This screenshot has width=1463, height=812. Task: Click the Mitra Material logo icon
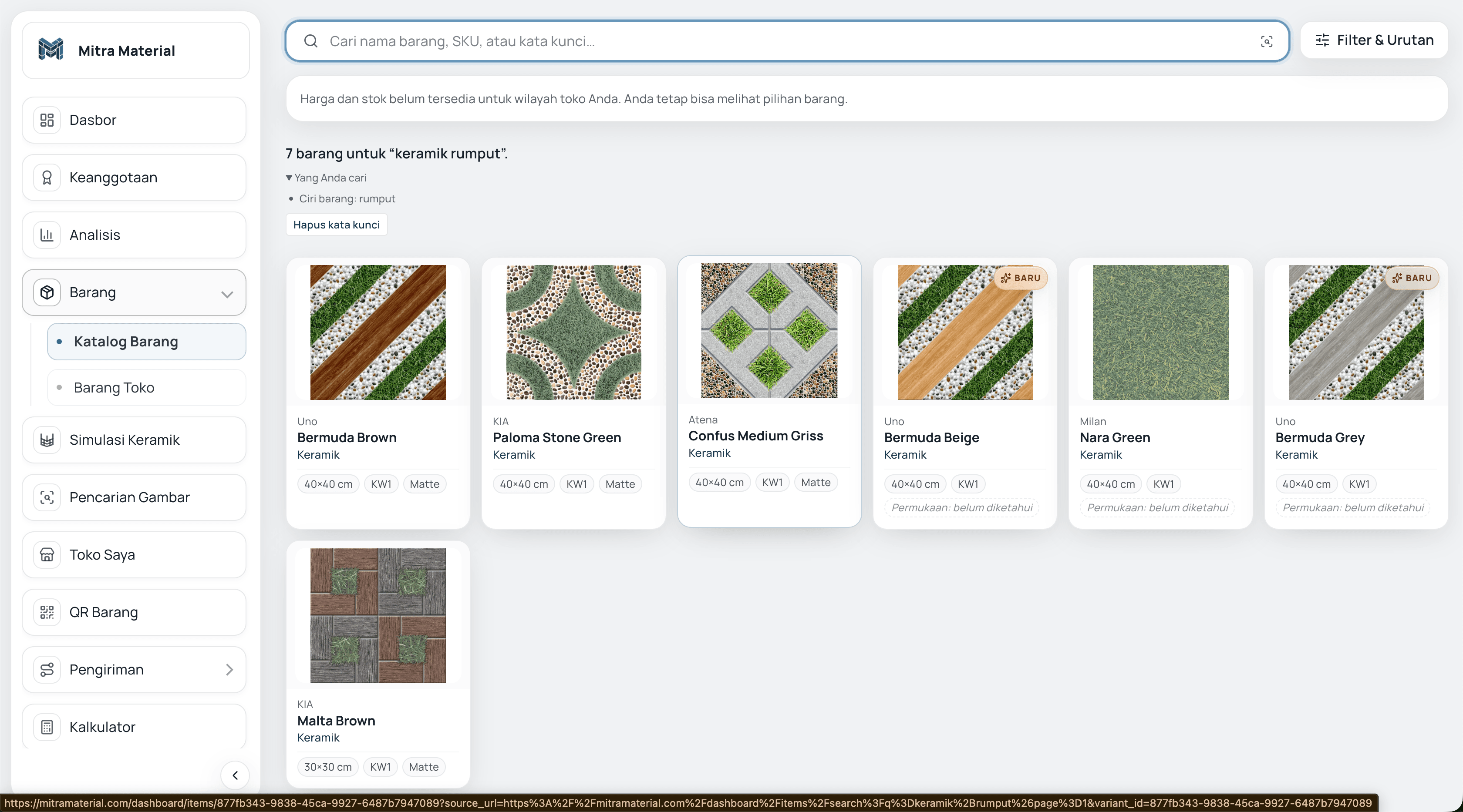51,49
